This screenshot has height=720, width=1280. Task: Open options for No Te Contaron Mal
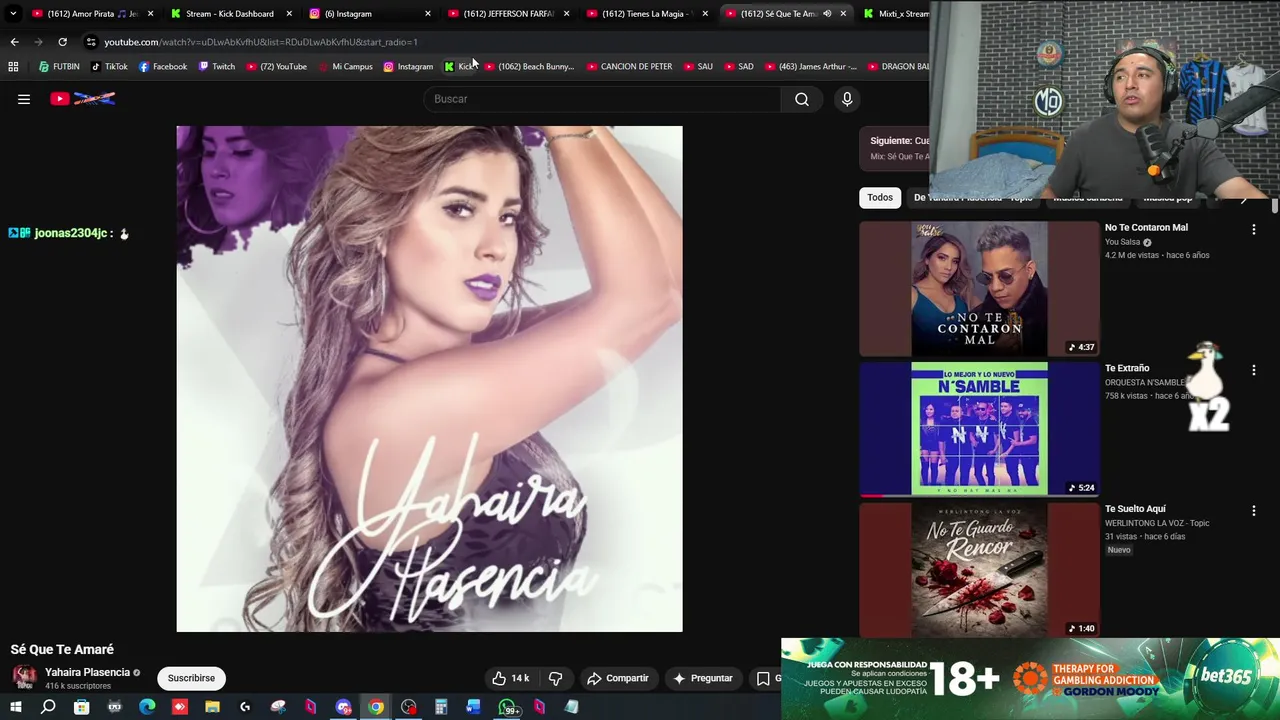coord(1253,229)
